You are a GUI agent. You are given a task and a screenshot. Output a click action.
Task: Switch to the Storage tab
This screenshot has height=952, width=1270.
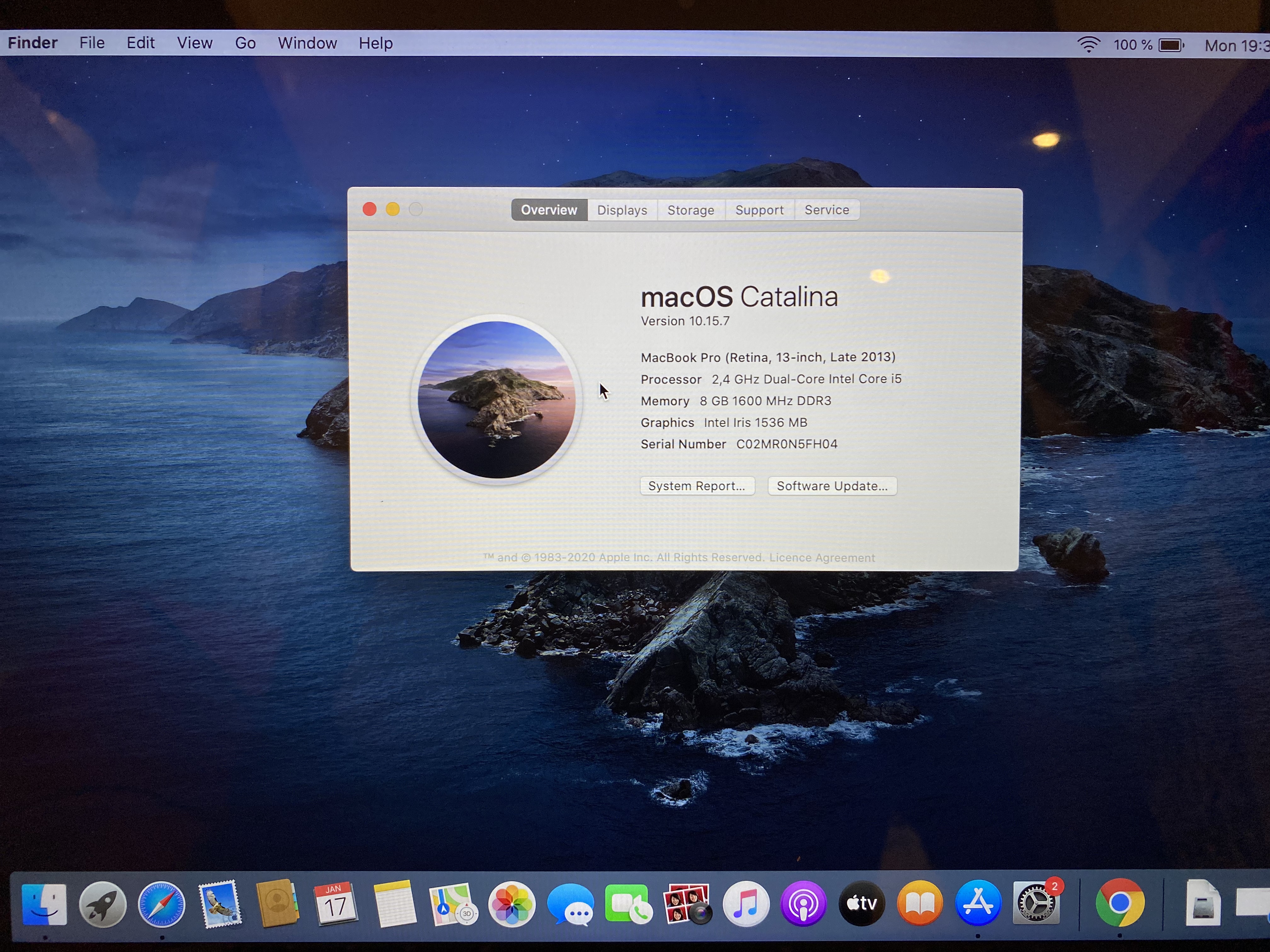691,210
